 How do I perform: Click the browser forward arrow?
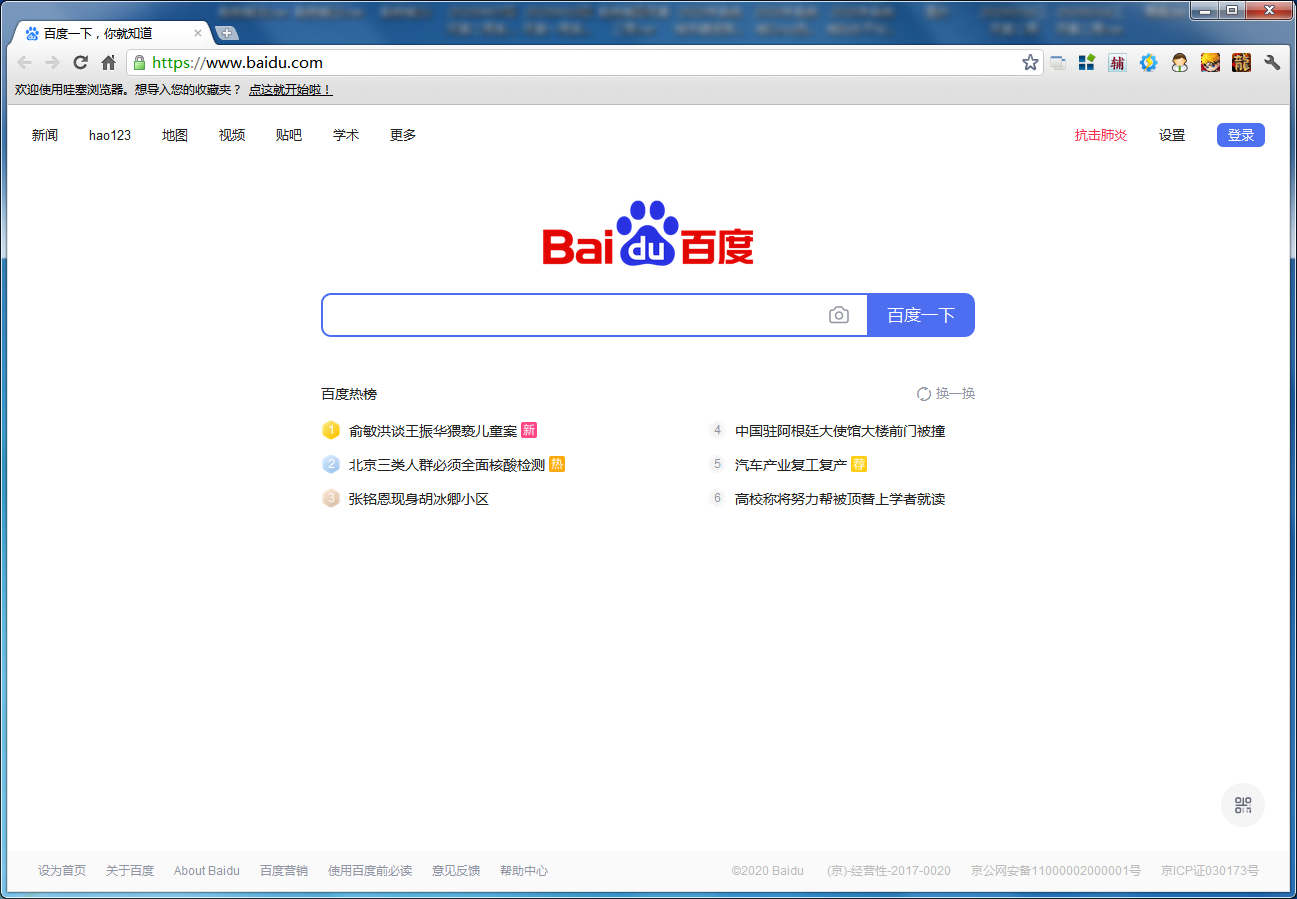coord(53,62)
